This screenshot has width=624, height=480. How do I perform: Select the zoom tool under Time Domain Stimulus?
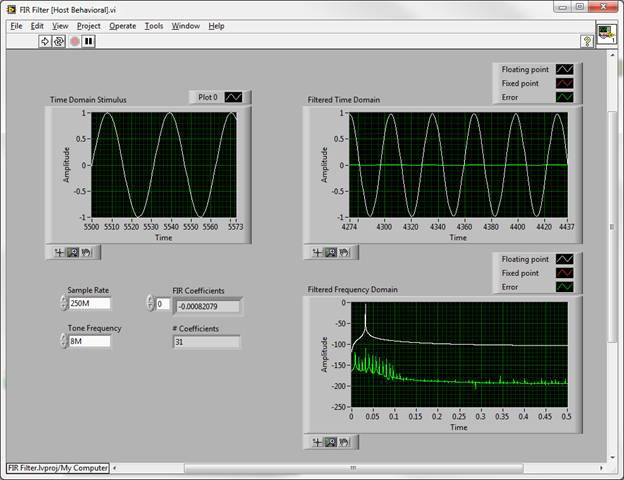72,252
